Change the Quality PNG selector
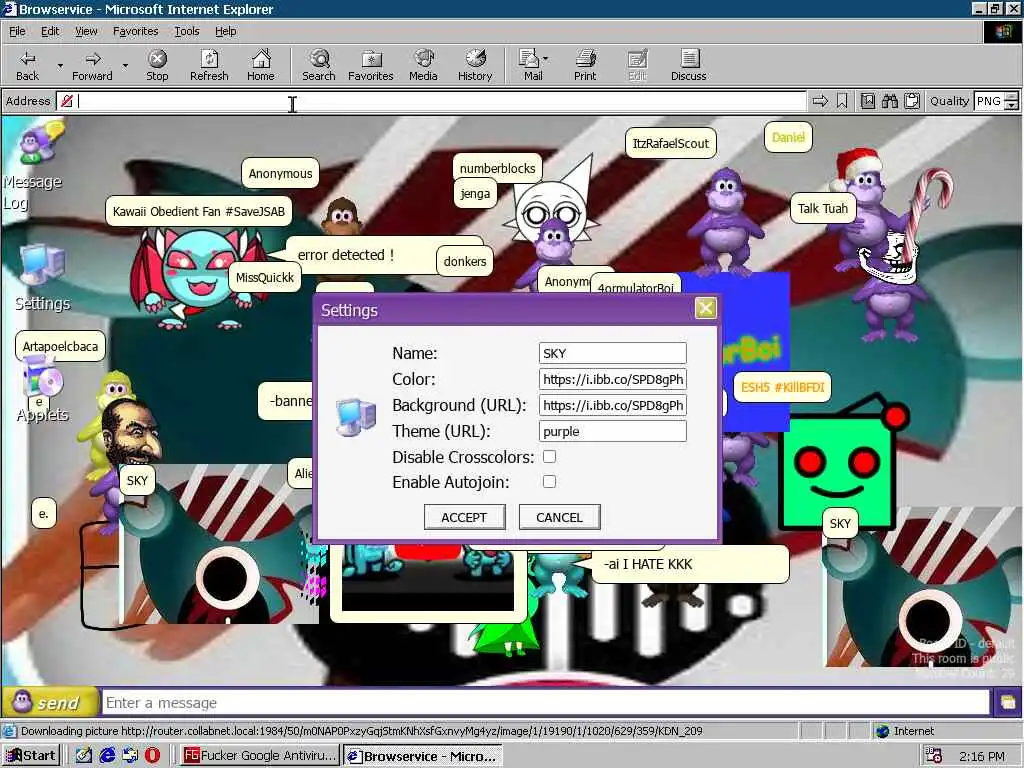 (996, 101)
